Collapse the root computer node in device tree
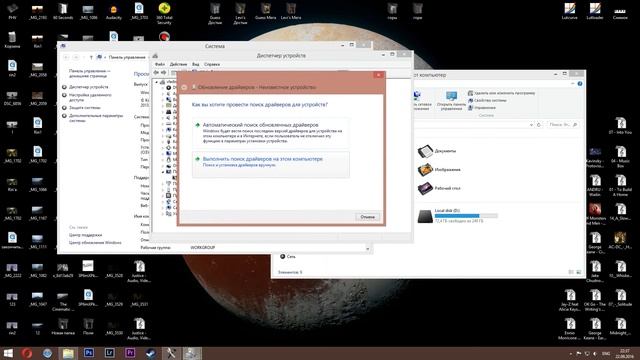The image size is (640, 360). tap(156, 82)
